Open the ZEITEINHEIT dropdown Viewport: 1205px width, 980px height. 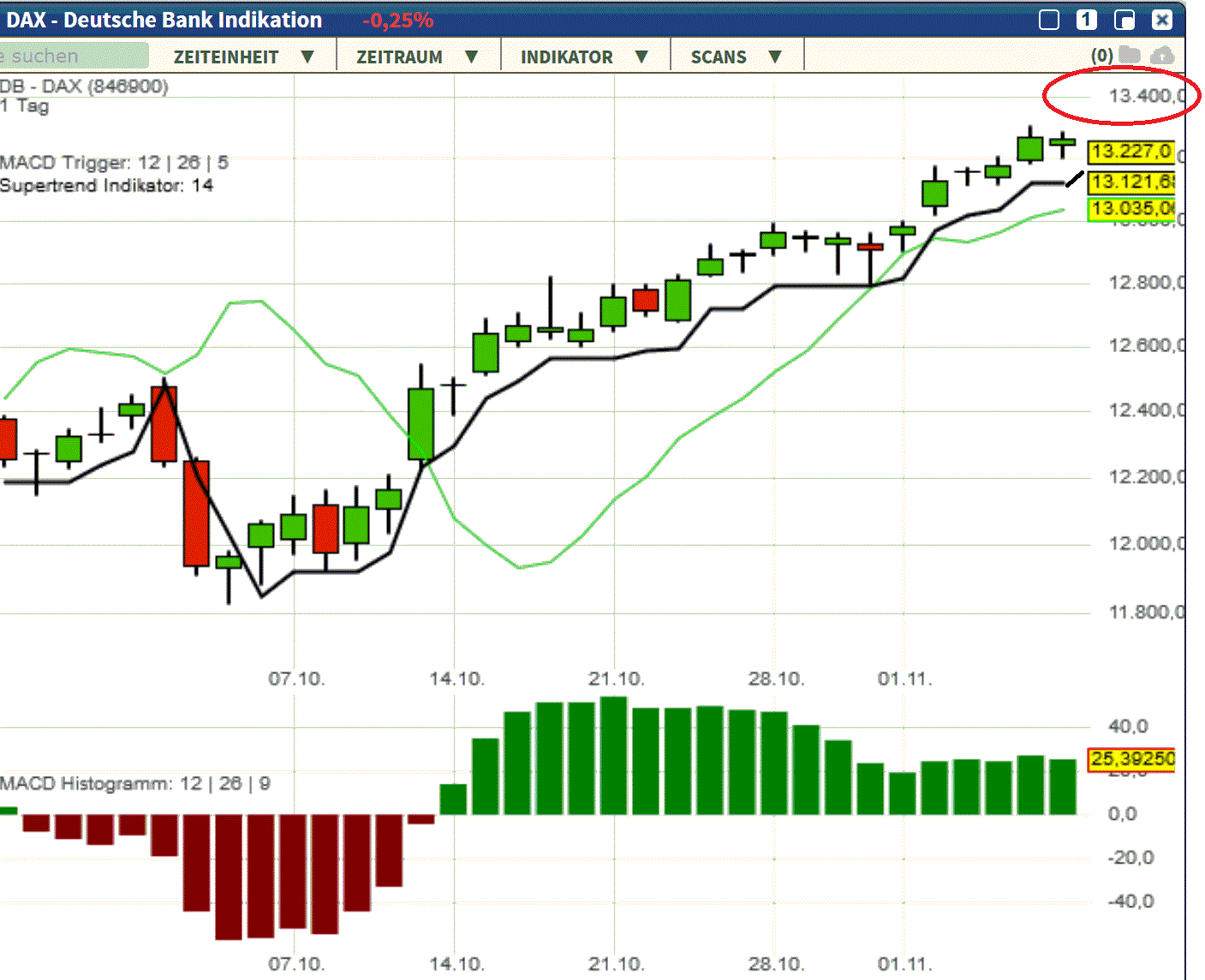243,57
